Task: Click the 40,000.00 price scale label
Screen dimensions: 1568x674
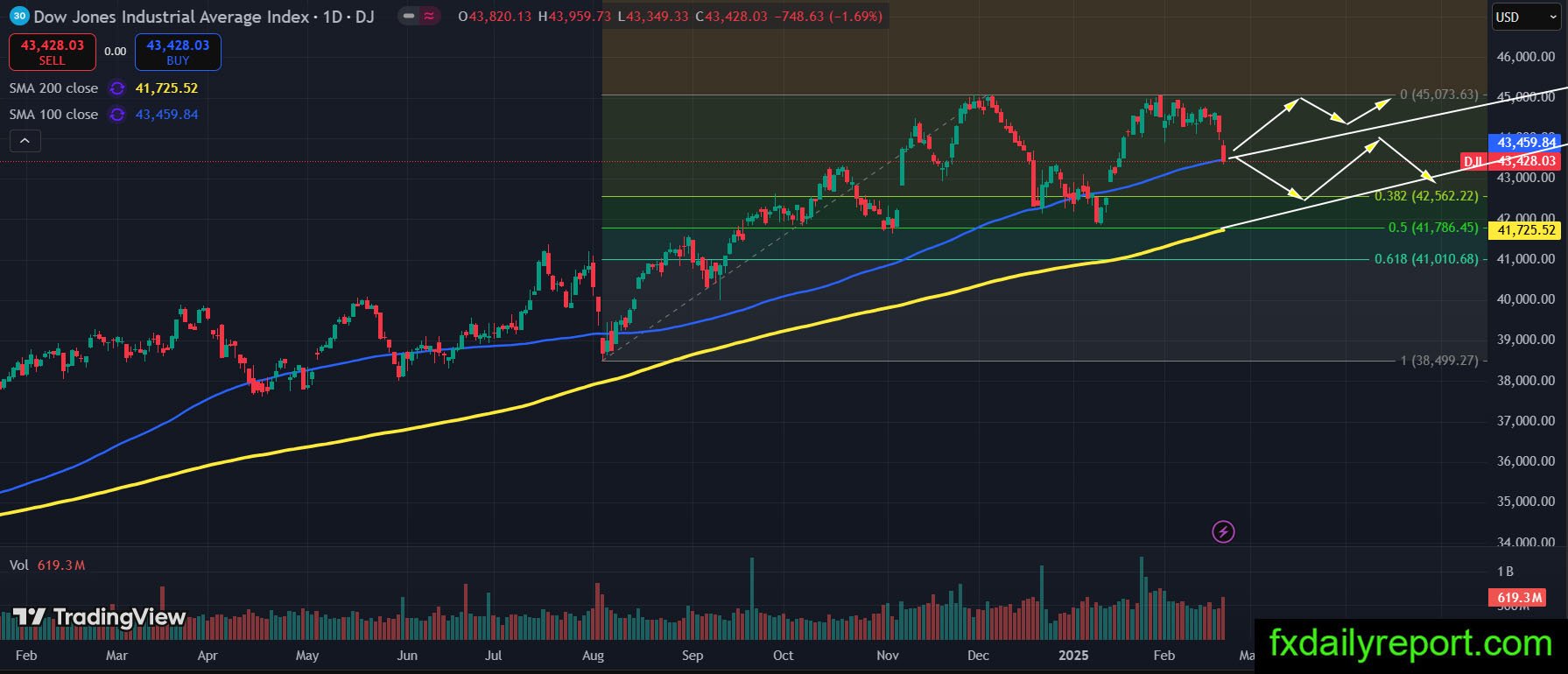Action: 1526,299
